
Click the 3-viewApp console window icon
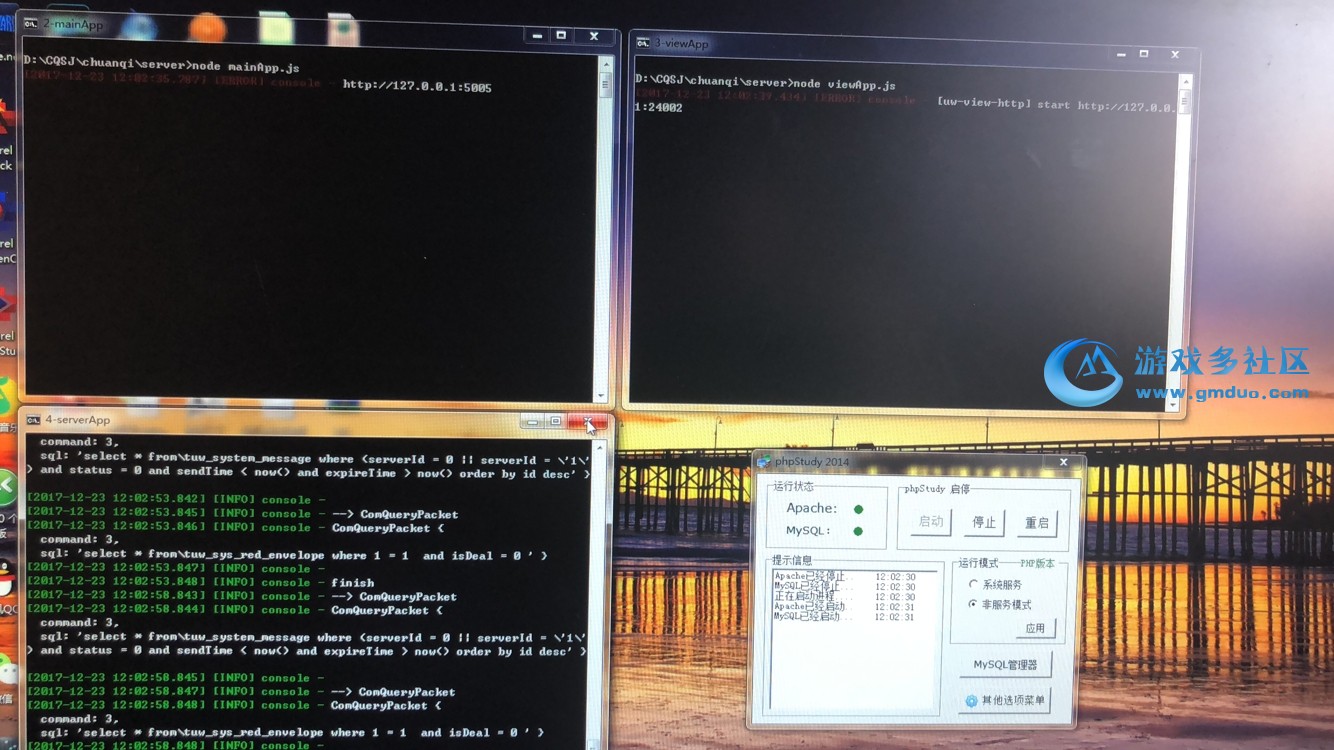[x=643, y=43]
